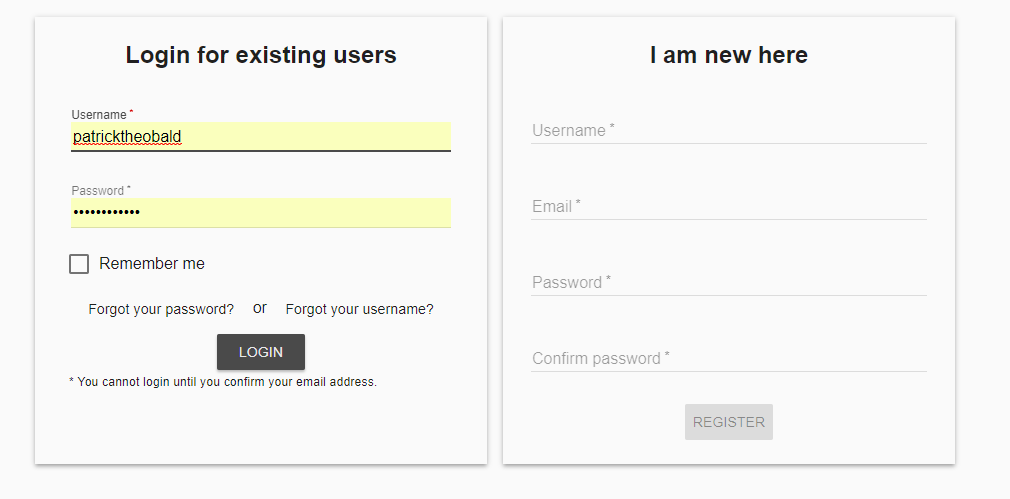Open the Forgot your password? link
Image resolution: width=1010 pixels, height=499 pixels.
pos(161,310)
